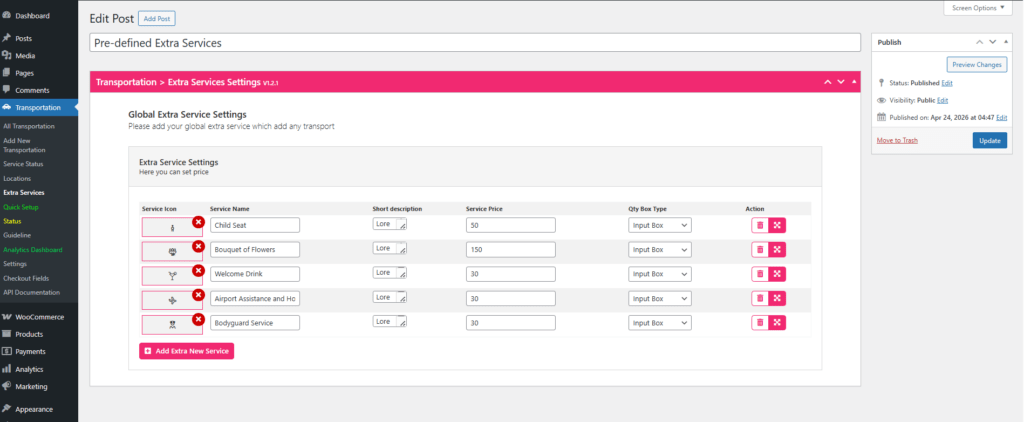The height and width of the screenshot is (422, 1024).
Task: Click the move handle for Bouquet of Flowers row
Action: [777, 250]
